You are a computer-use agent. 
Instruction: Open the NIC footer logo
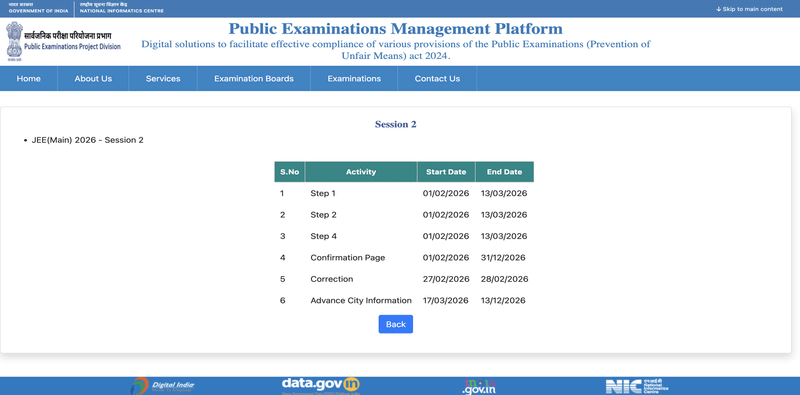pos(637,386)
